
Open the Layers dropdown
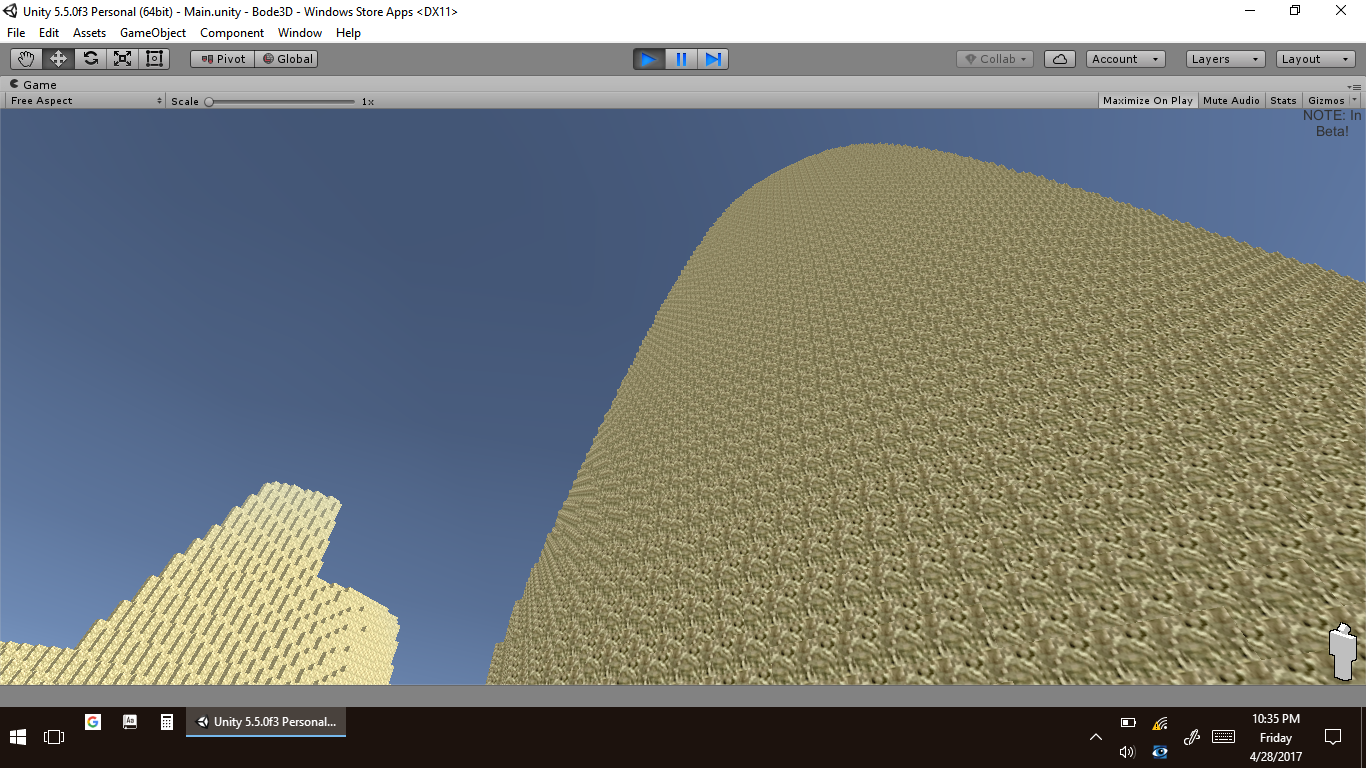1225,59
